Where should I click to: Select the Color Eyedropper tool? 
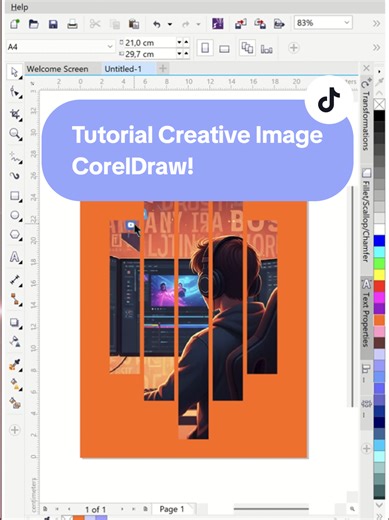15,365
